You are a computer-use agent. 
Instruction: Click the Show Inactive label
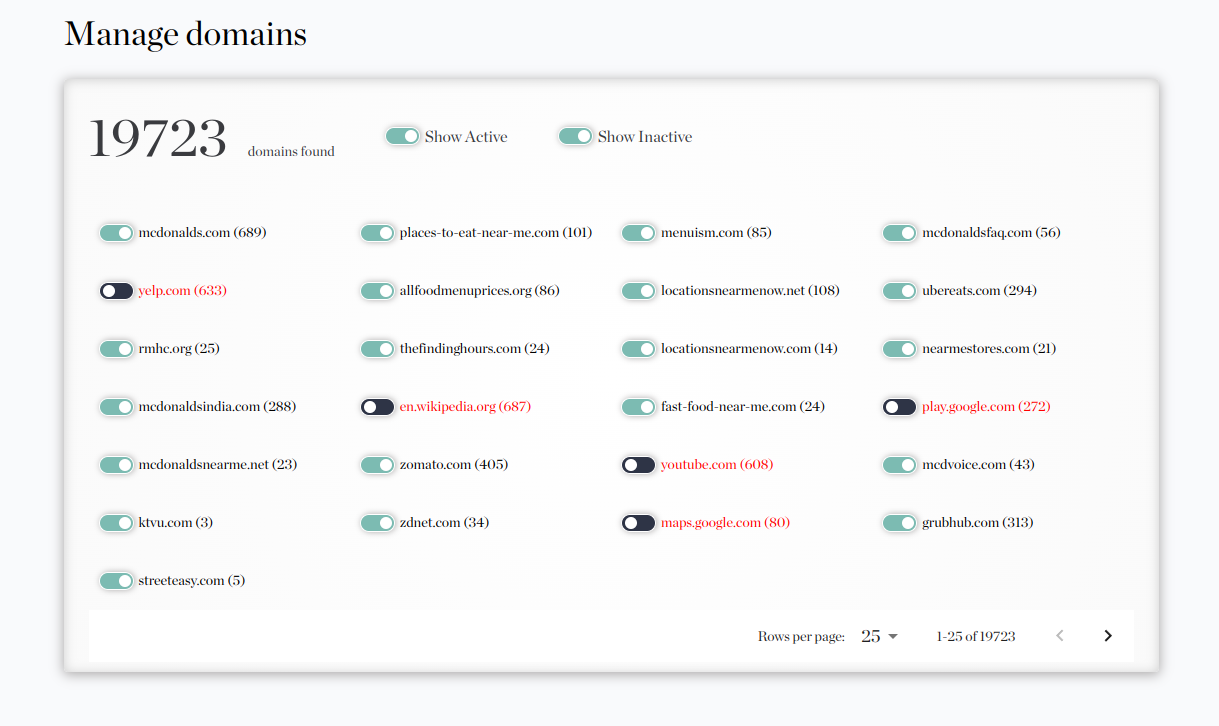[645, 137]
